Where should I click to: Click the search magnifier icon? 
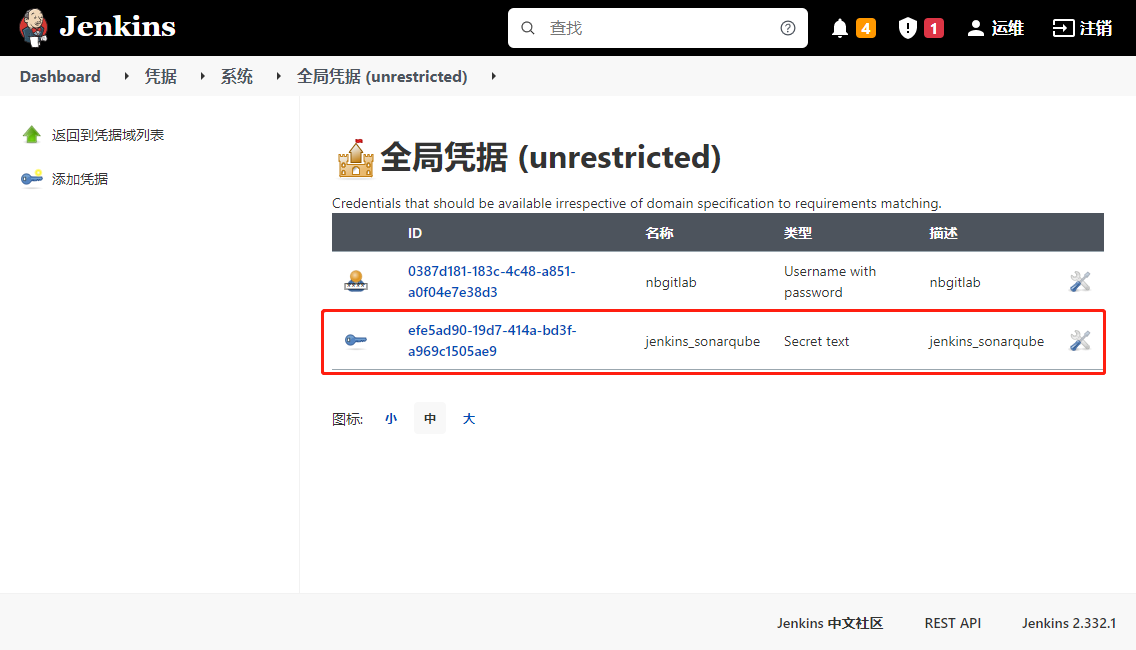528,28
